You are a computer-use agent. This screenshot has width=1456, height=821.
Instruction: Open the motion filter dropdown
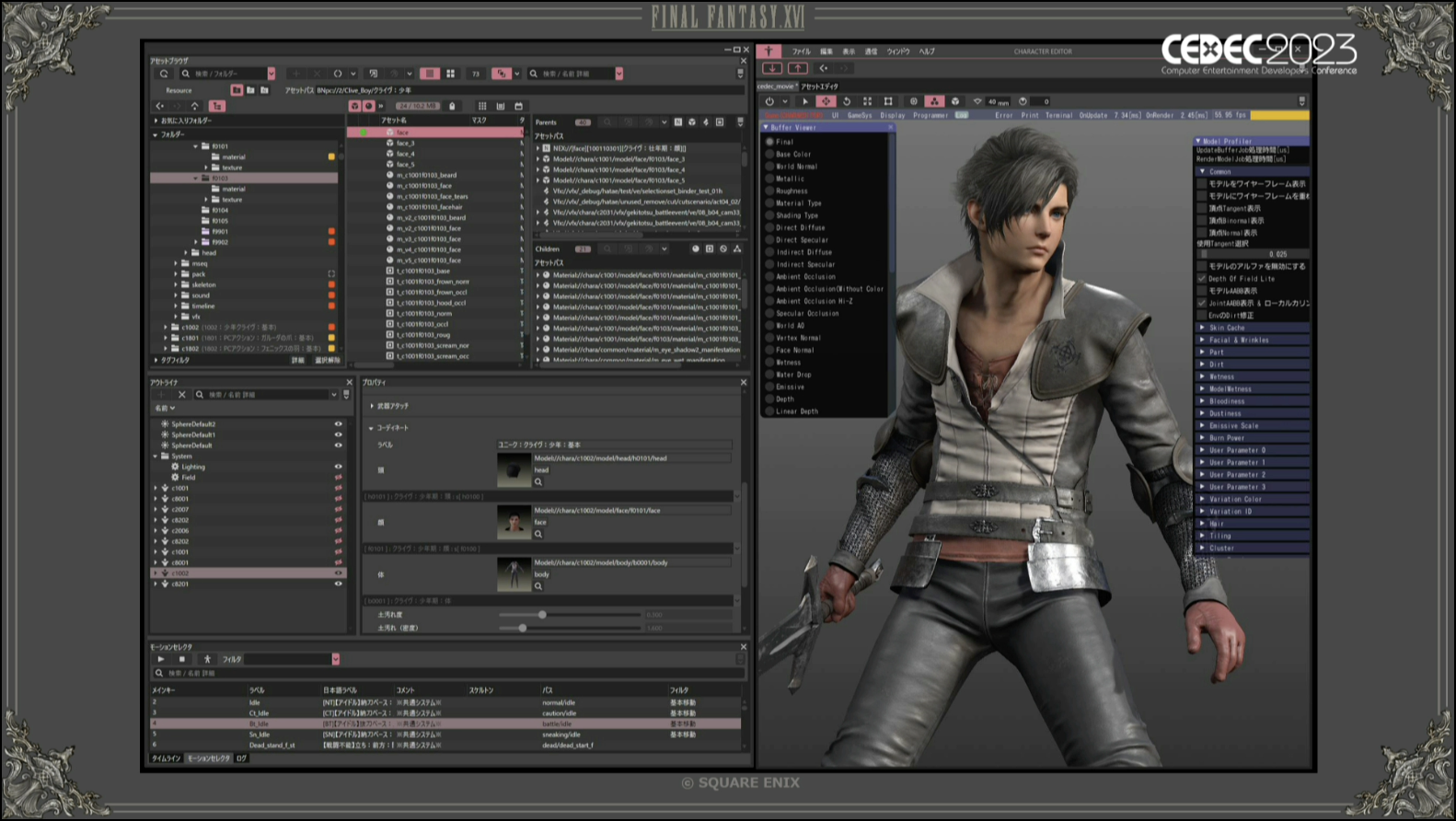click(x=335, y=659)
